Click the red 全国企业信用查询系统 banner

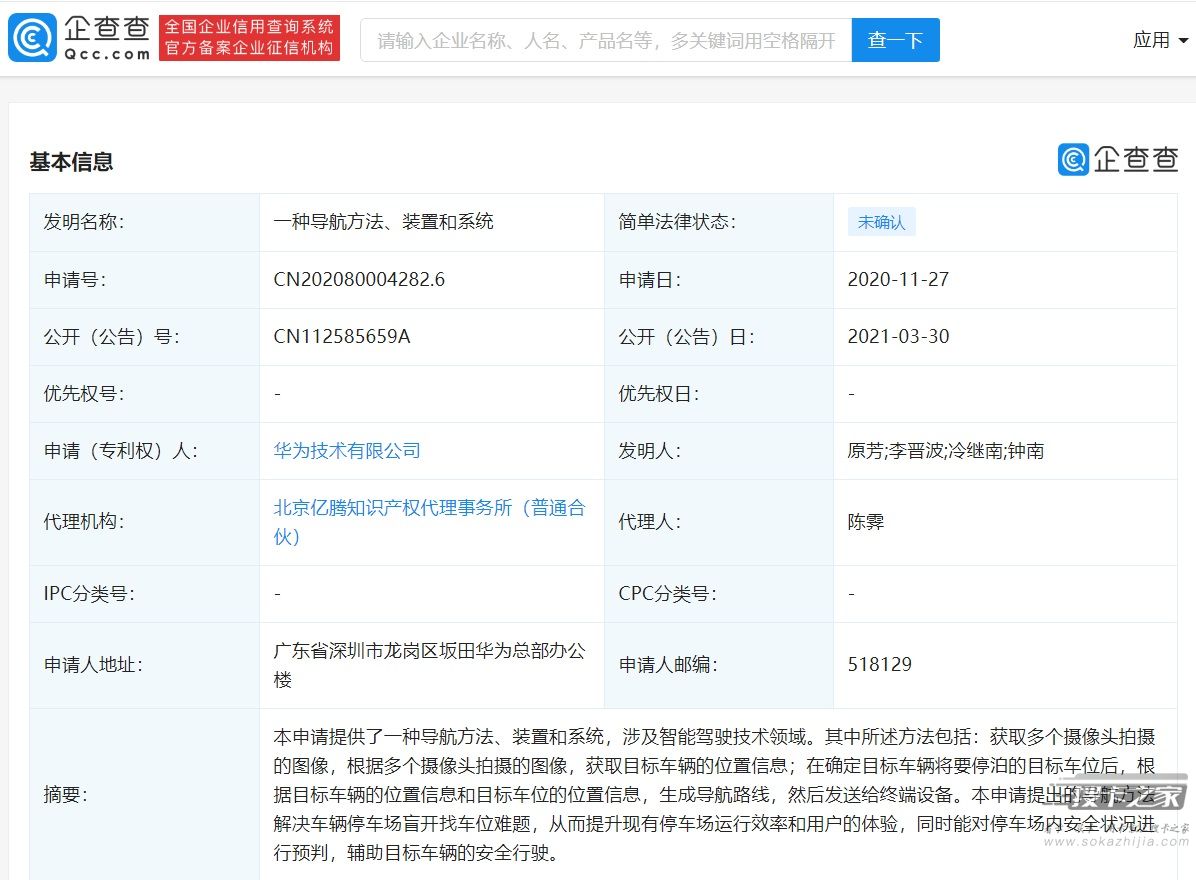click(x=249, y=37)
